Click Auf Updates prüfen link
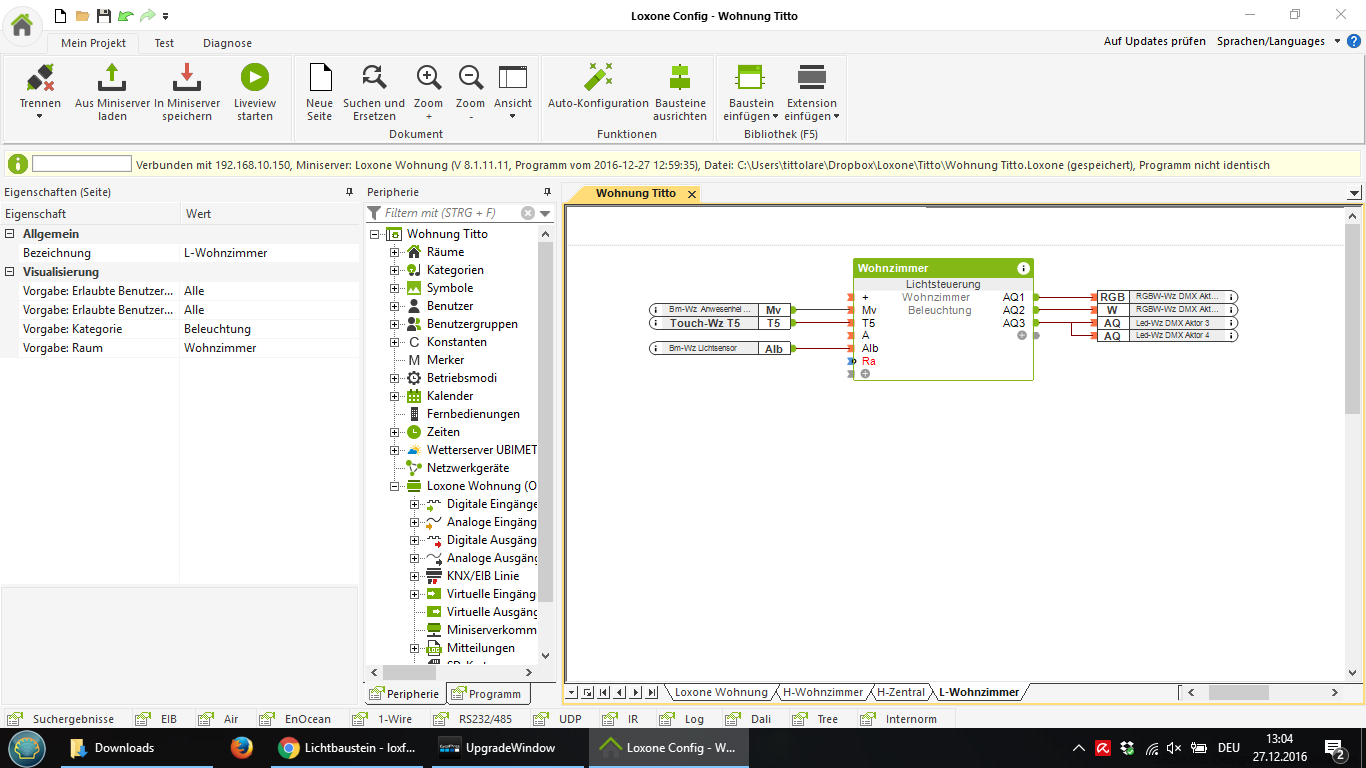Image resolution: width=1366 pixels, height=768 pixels. pyautogui.click(x=1154, y=41)
